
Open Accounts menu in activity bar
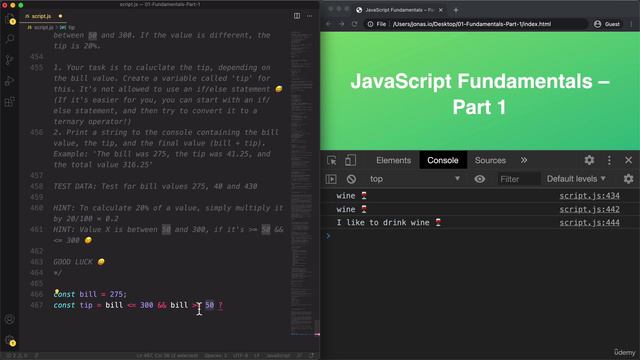coord(10,319)
